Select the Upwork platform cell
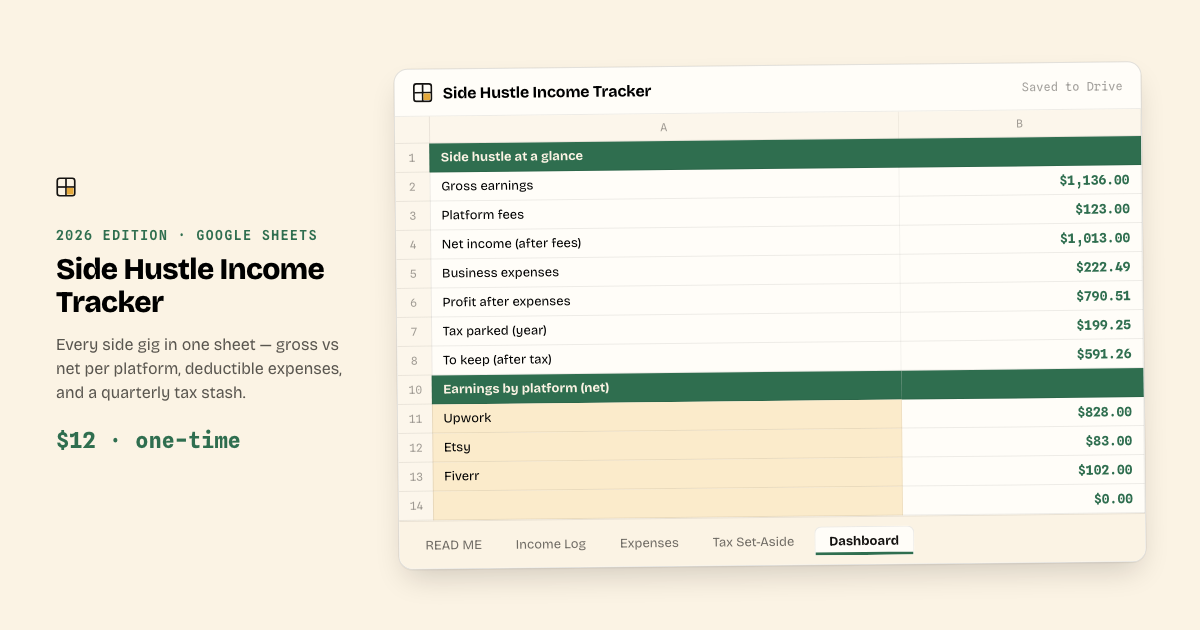 click(x=668, y=417)
